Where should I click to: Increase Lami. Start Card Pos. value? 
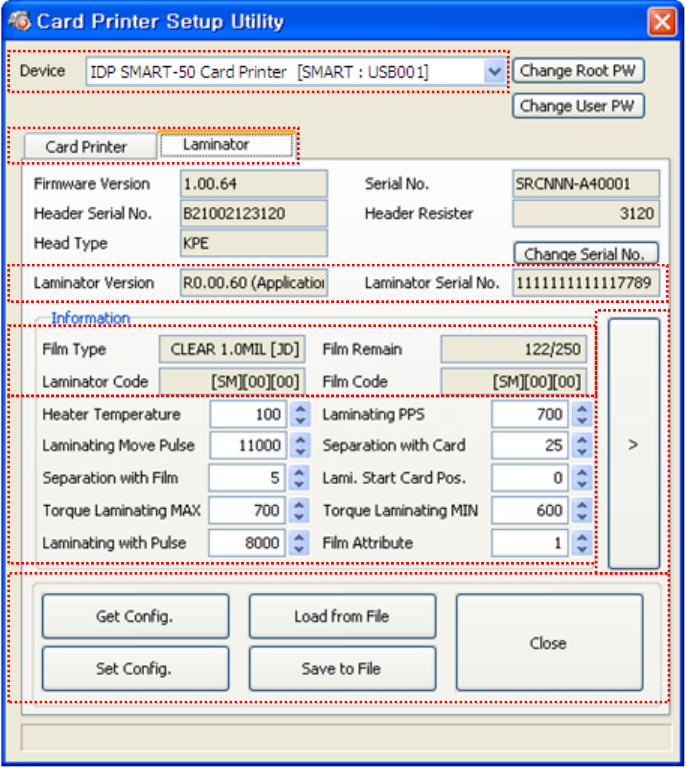(582, 471)
